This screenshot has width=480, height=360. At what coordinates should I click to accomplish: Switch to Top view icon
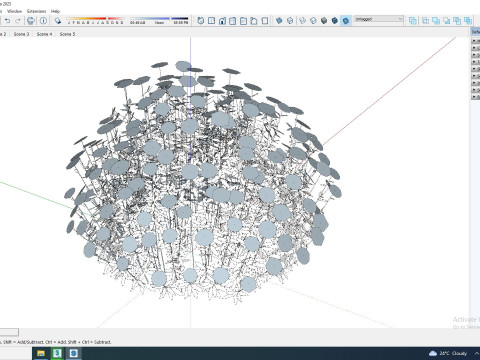coord(211,21)
